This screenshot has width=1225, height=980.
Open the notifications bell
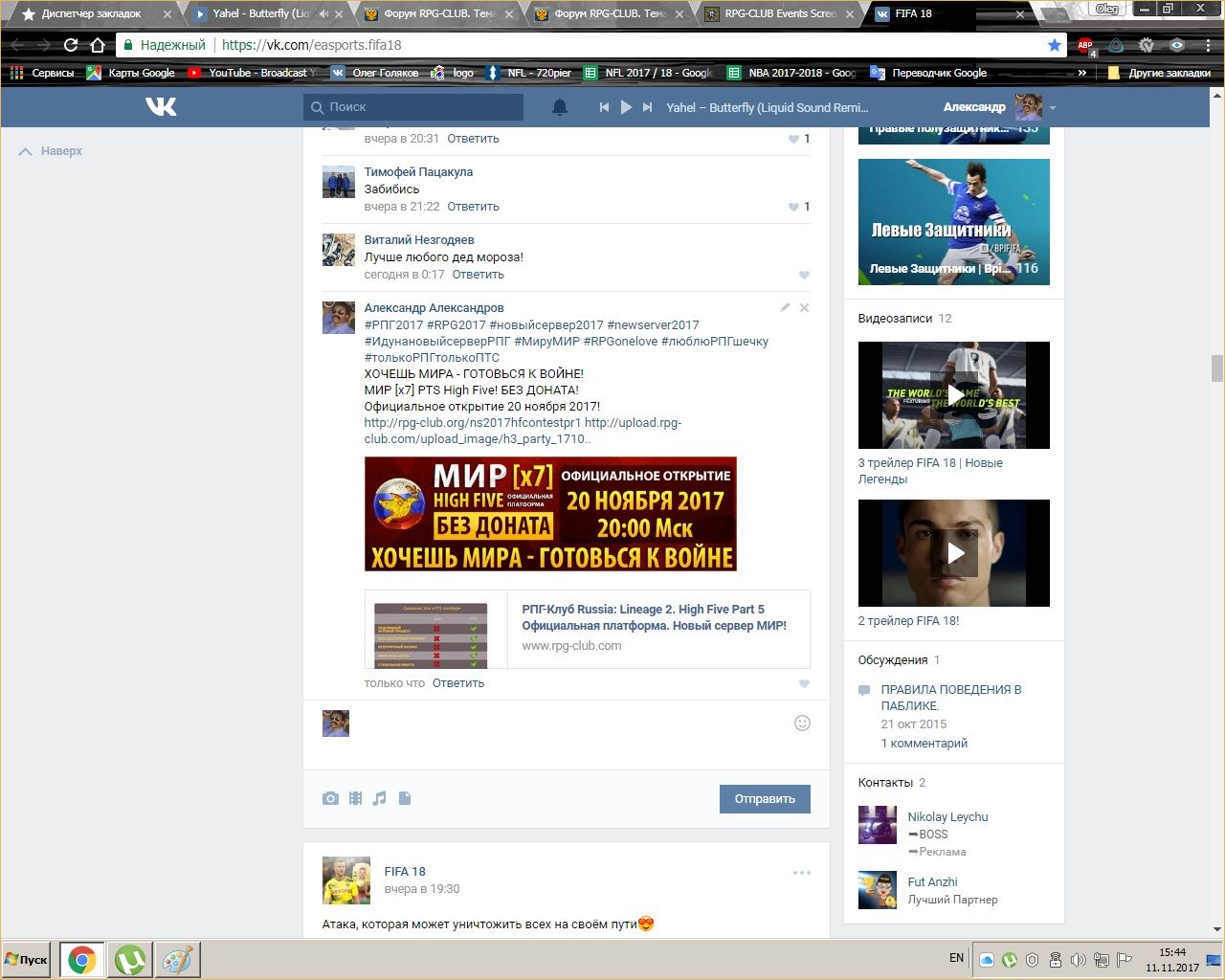(x=560, y=107)
